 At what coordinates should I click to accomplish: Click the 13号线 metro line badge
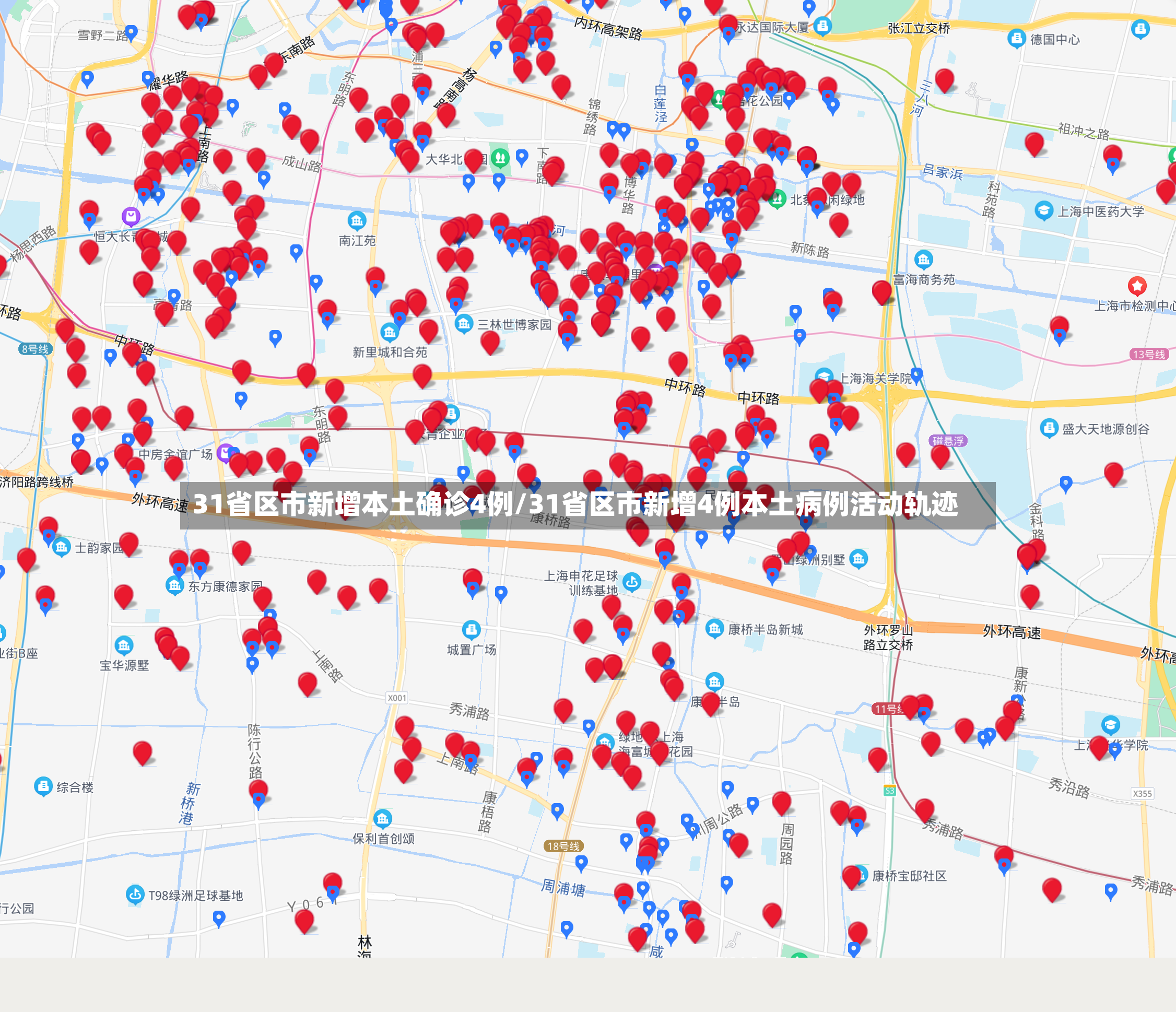pyautogui.click(x=1149, y=355)
